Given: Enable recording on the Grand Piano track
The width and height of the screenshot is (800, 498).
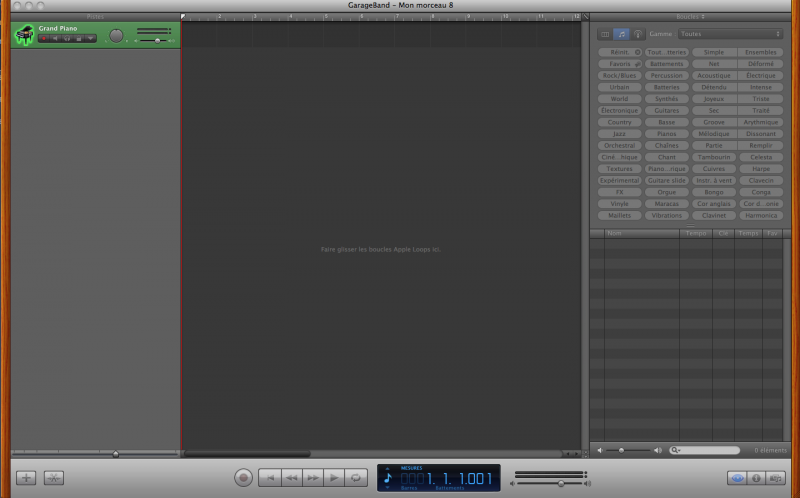Looking at the screenshot, I should (44, 39).
